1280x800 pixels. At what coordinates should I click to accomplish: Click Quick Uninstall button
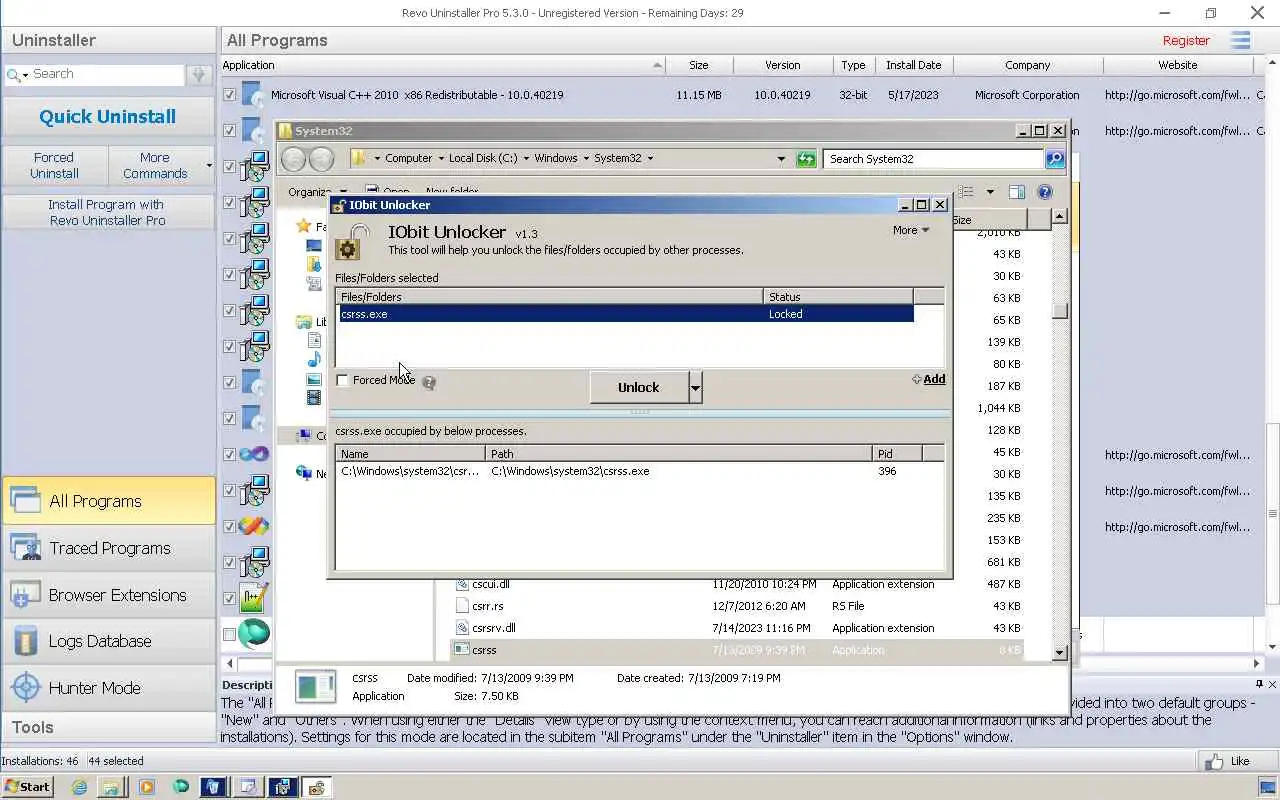click(x=108, y=117)
